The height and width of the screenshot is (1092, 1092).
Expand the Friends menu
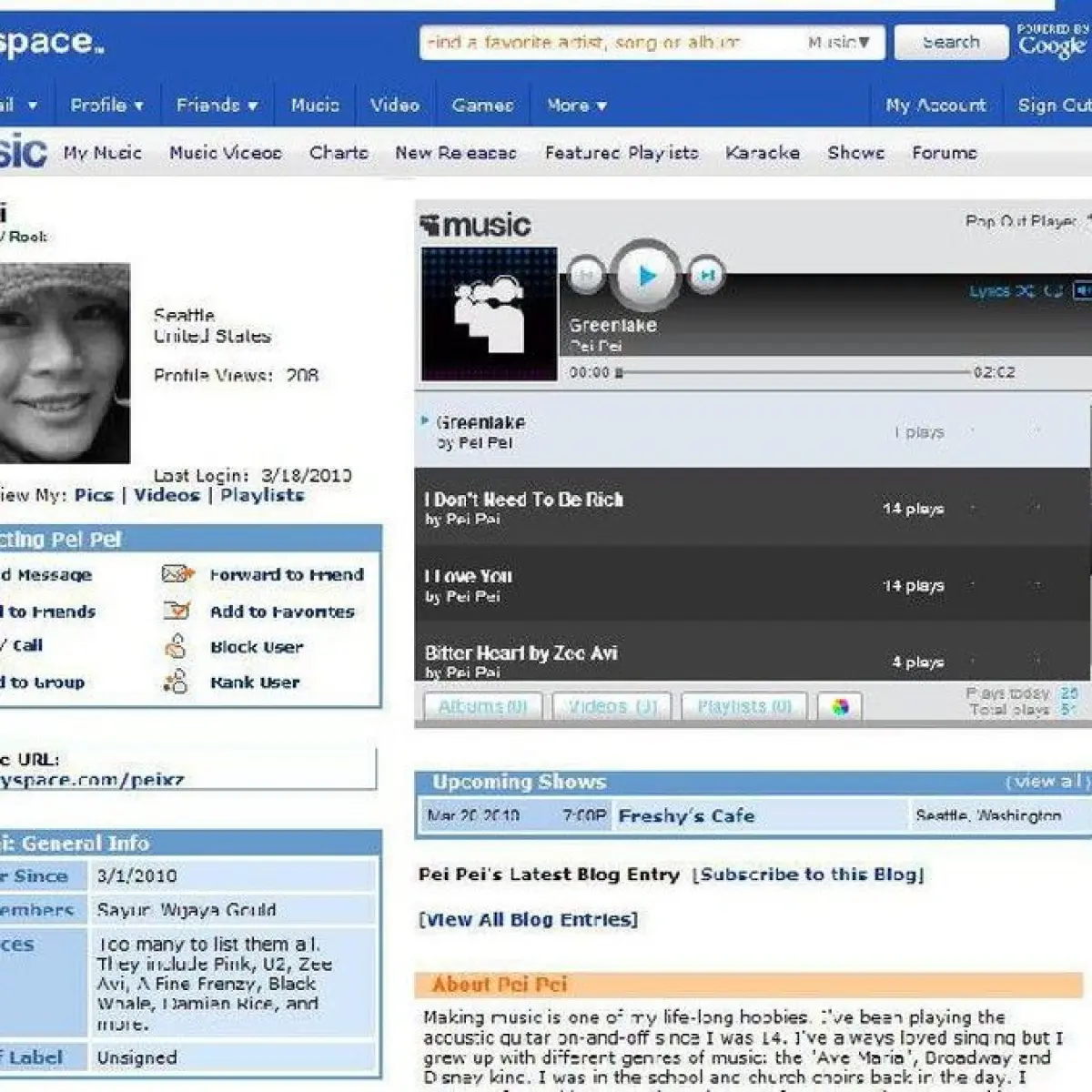[217, 105]
